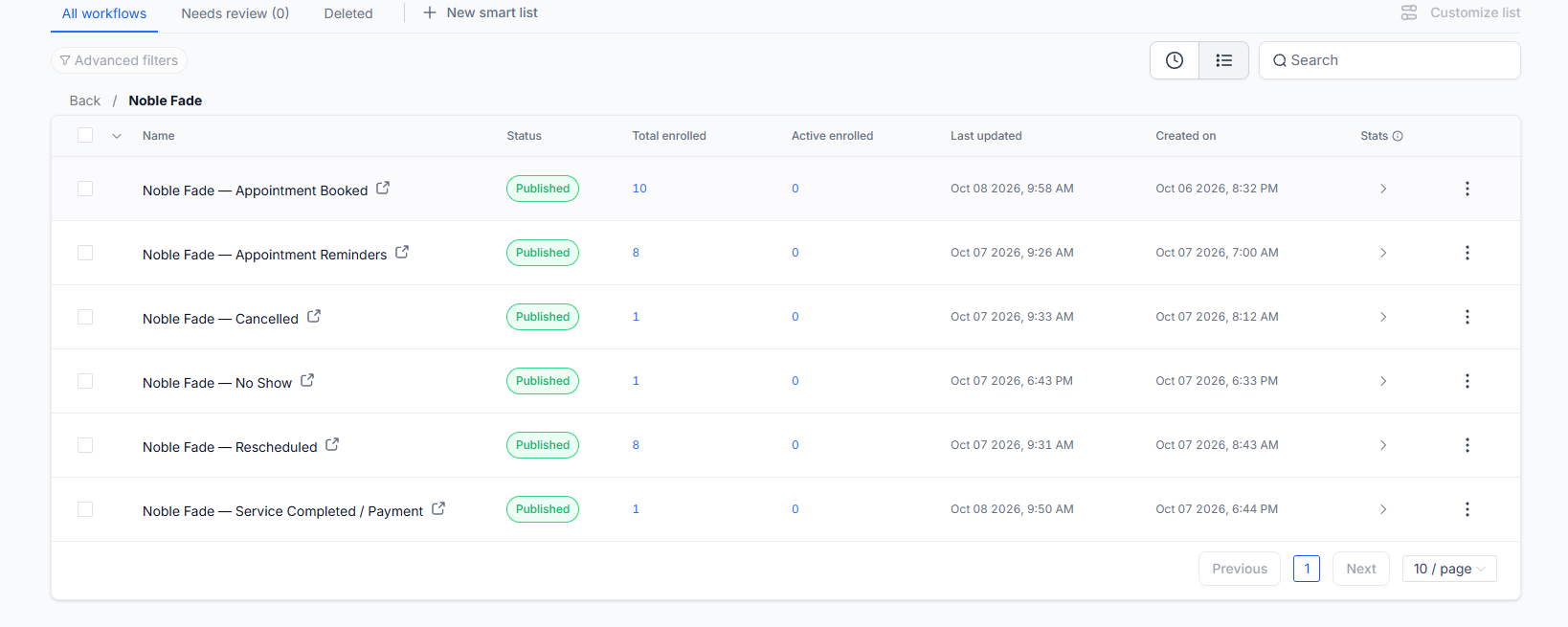Go Back in the breadcrumb
Screen dimensions: 1568x627
(x=84, y=101)
